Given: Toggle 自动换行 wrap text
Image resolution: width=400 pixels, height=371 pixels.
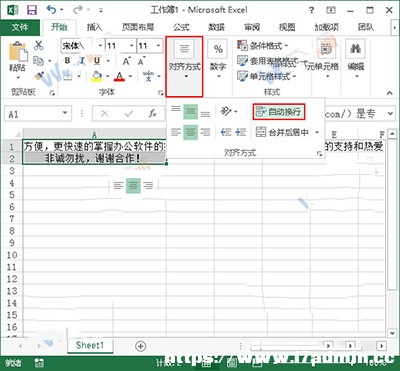Looking at the screenshot, I should point(279,112).
